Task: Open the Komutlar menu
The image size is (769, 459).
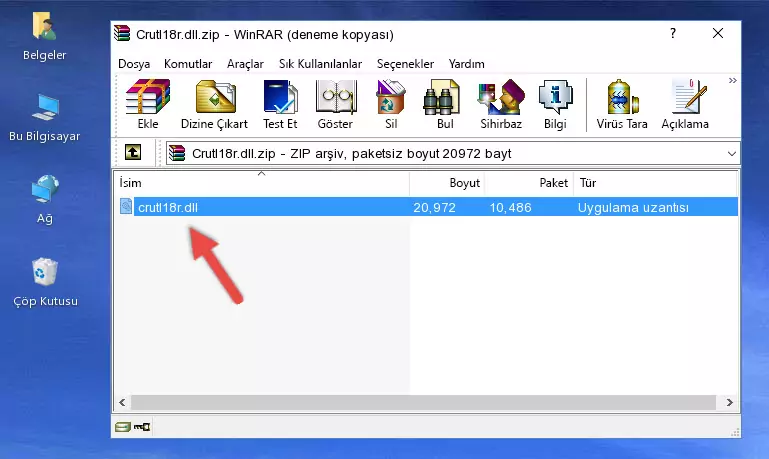Action: pos(188,64)
